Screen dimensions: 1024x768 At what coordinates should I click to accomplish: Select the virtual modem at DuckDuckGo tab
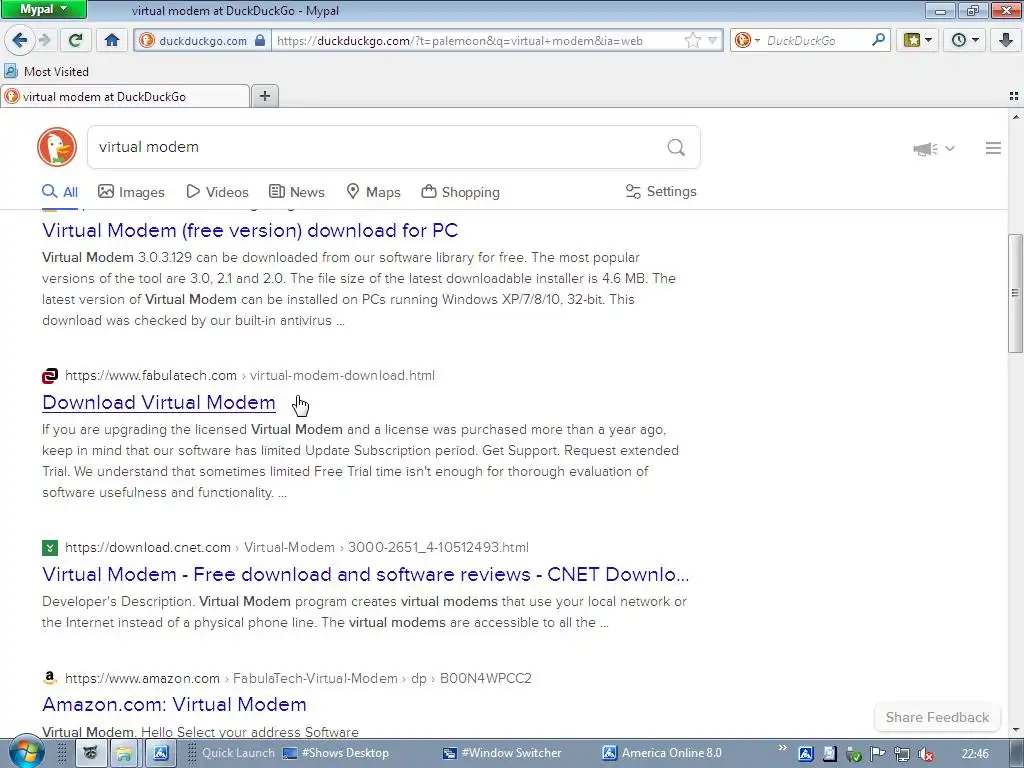124,97
